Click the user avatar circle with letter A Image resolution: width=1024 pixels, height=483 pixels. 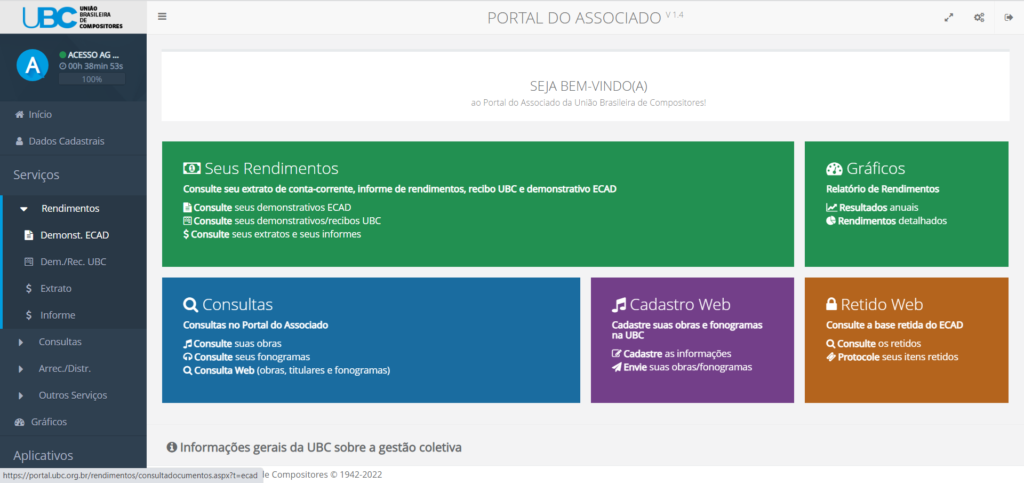(x=33, y=65)
